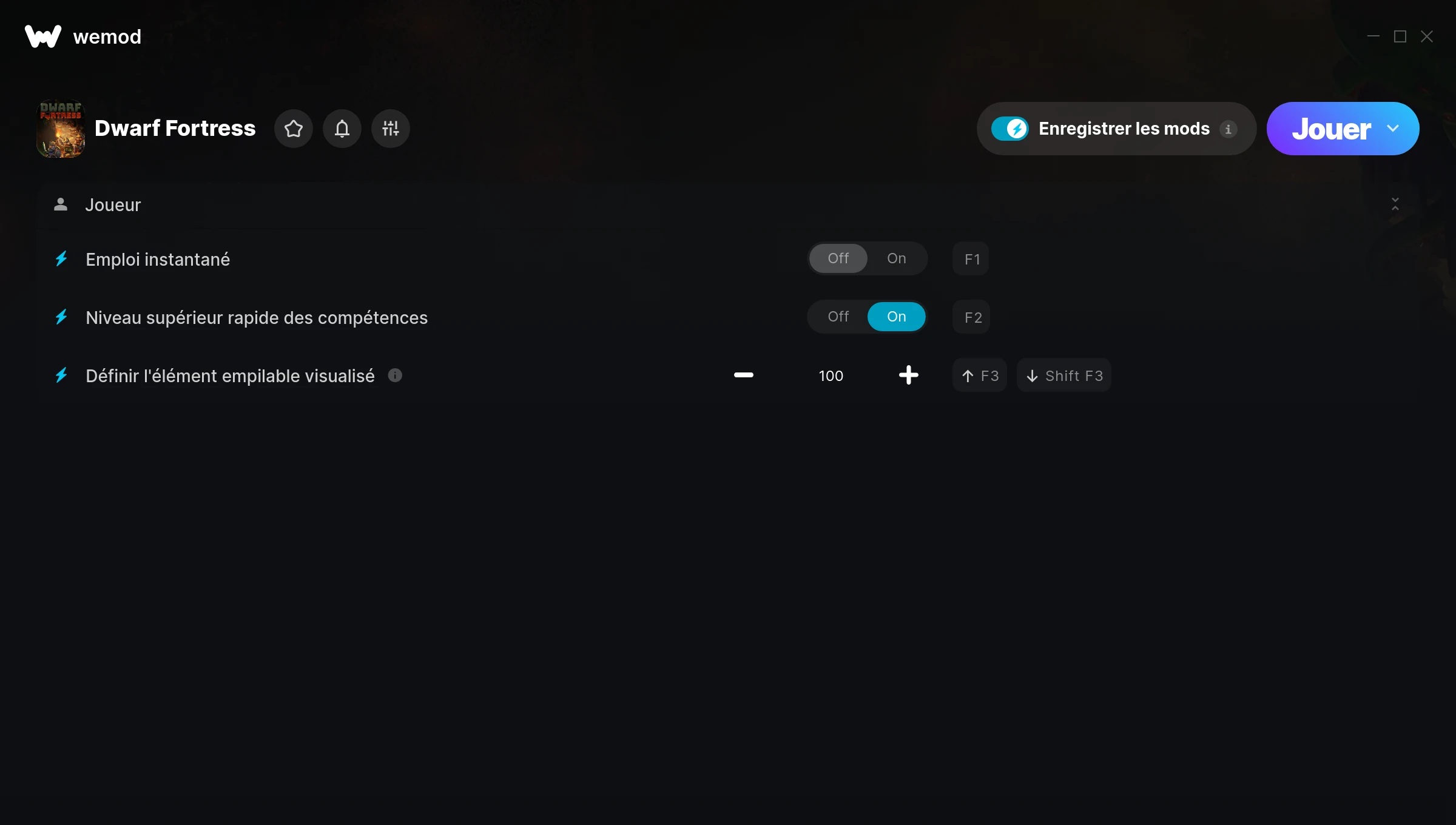
Task: Click the Jouer button to launch game
Action: coord(1332,129)
